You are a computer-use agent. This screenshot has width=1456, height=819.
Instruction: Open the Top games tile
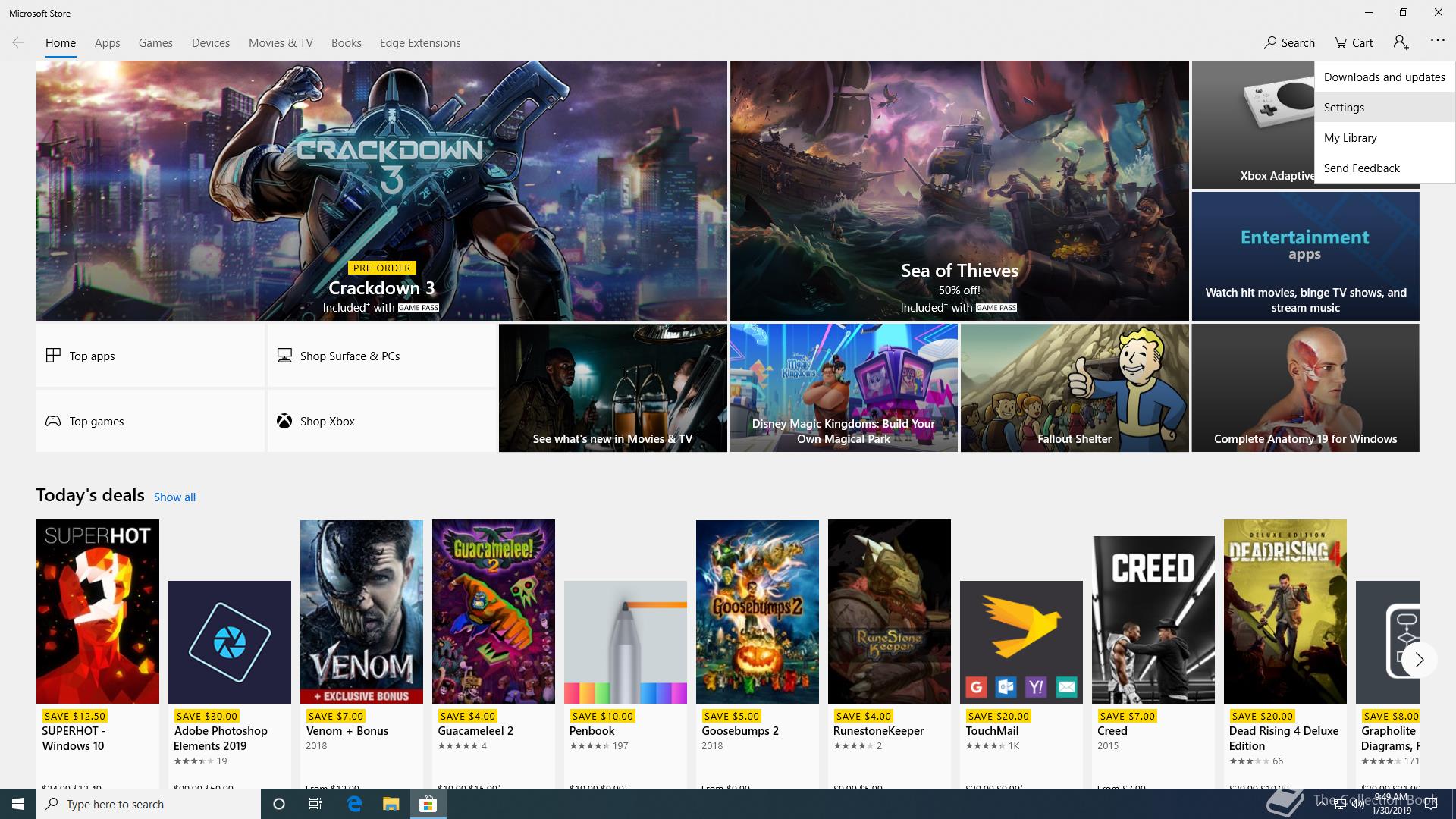coord(150,421)
